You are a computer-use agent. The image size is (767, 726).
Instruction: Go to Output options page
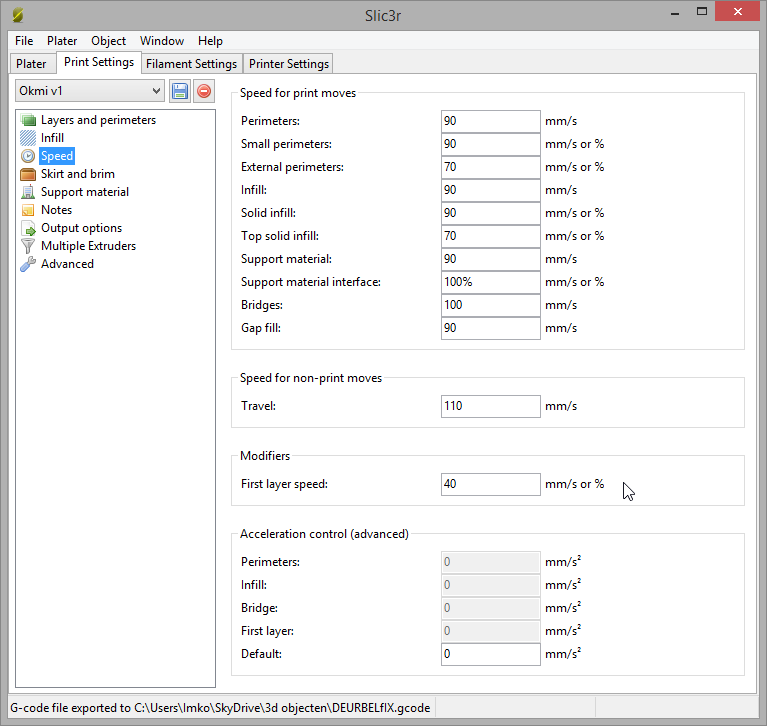[x=81, y=228]
